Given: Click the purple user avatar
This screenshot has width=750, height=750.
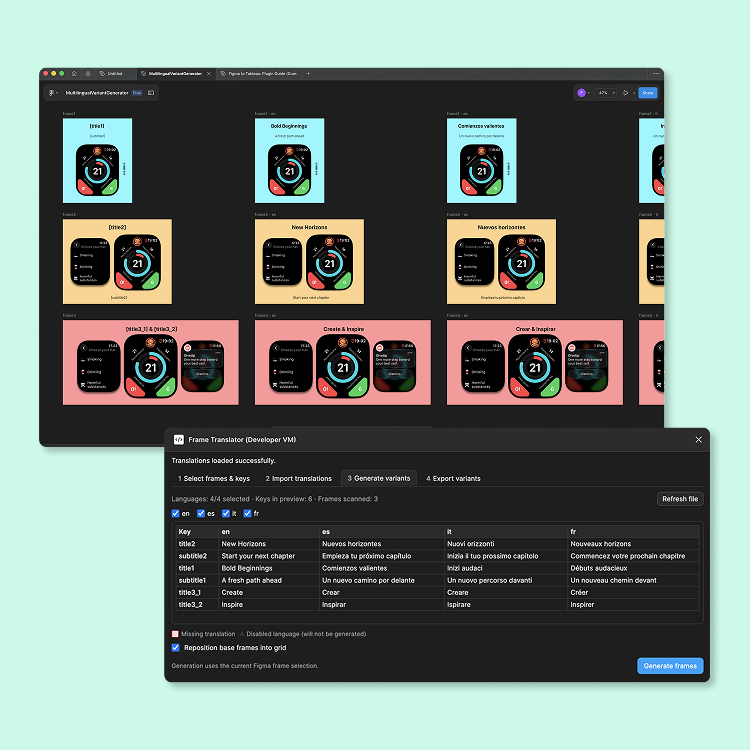Looking at the screenshot, I should (x=581, y=93).
